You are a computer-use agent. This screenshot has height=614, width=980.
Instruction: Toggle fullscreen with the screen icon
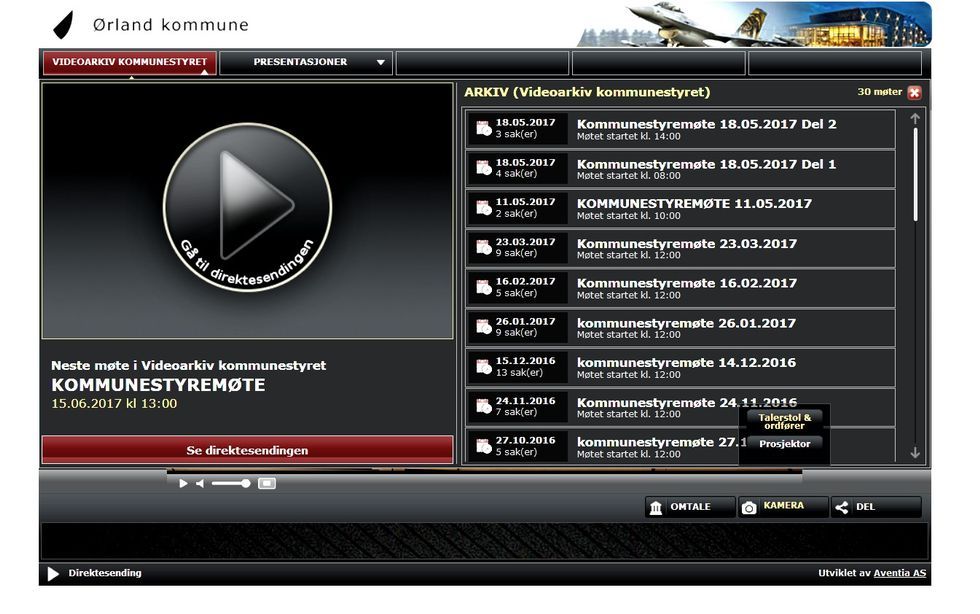(x=267, y=484)
